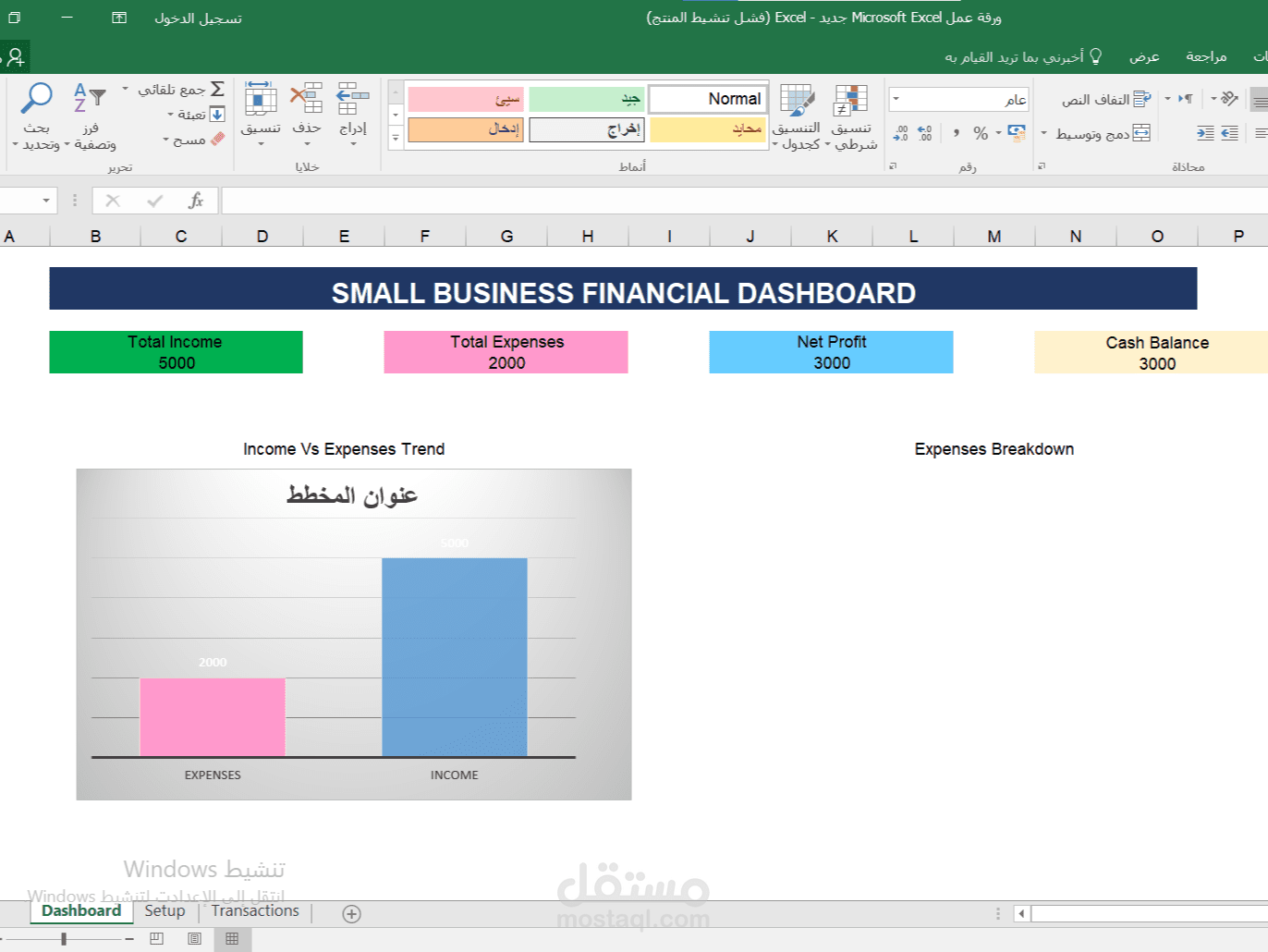Apply the orange Input cell style
This screenshot has height=952, width=1268.
point(466,129)
